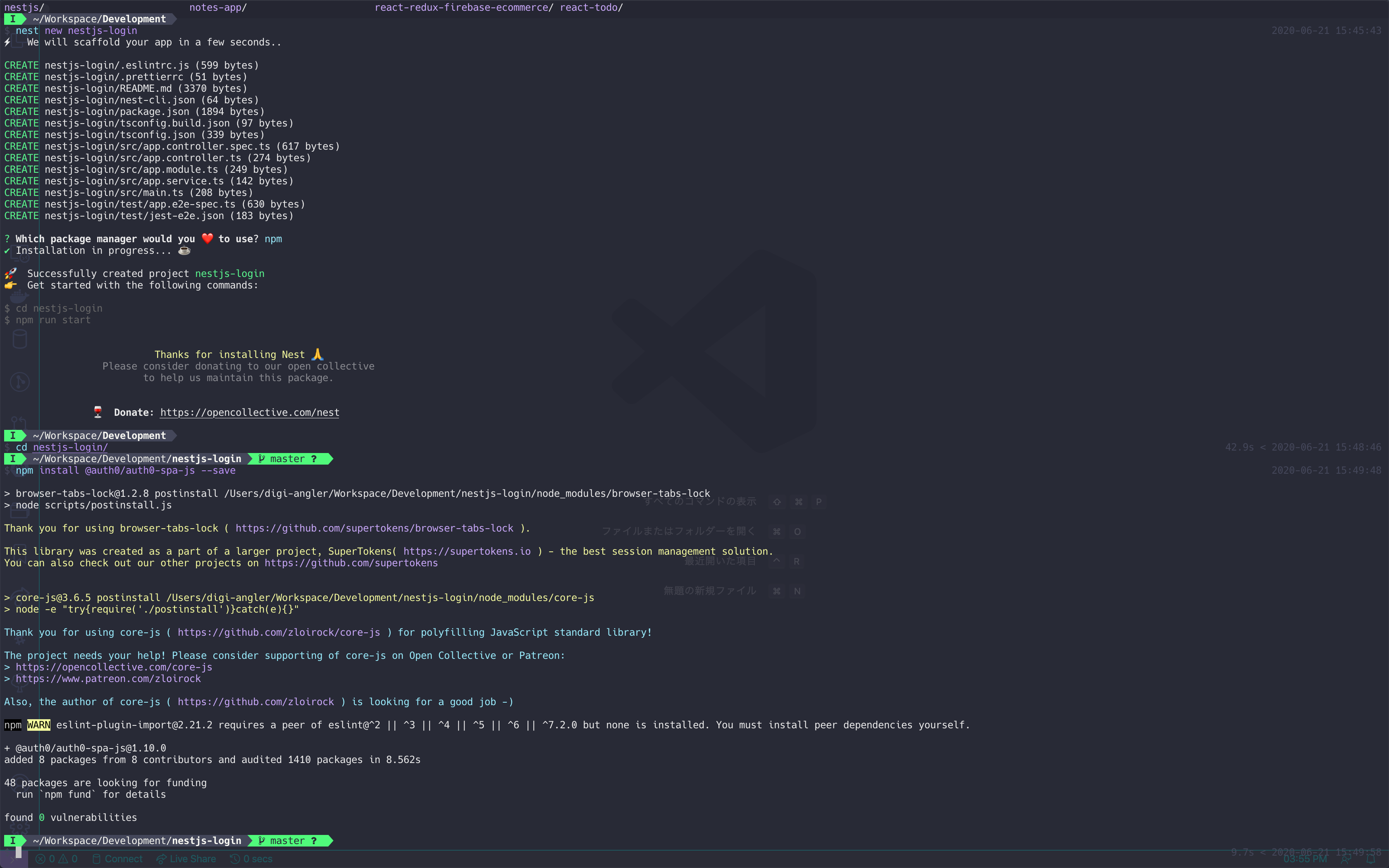
Task: Open the opencollective.com/core-js link
Action: 114,667
